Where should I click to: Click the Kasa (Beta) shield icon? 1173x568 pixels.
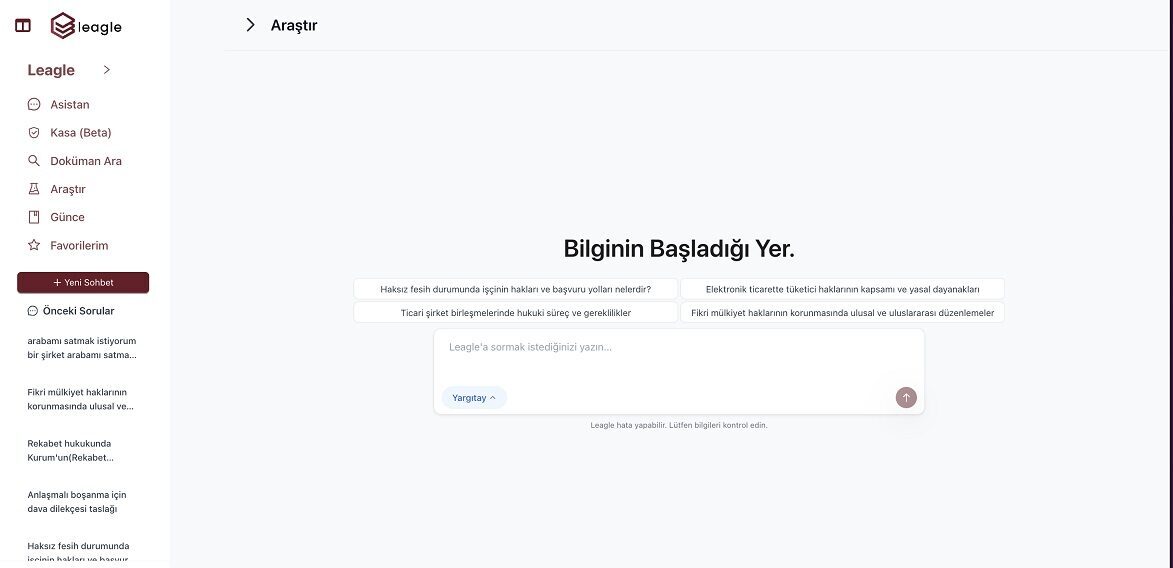(33, 132)
